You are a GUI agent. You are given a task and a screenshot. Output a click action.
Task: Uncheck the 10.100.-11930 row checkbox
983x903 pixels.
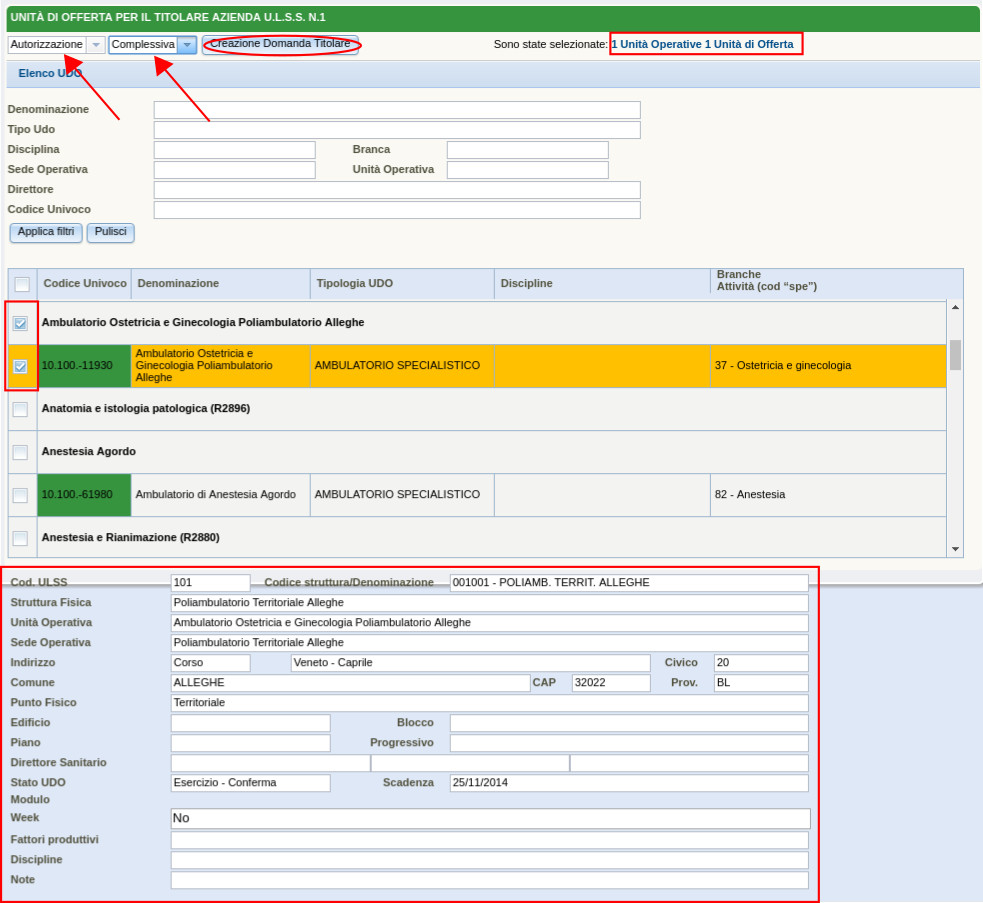(20, 366)
